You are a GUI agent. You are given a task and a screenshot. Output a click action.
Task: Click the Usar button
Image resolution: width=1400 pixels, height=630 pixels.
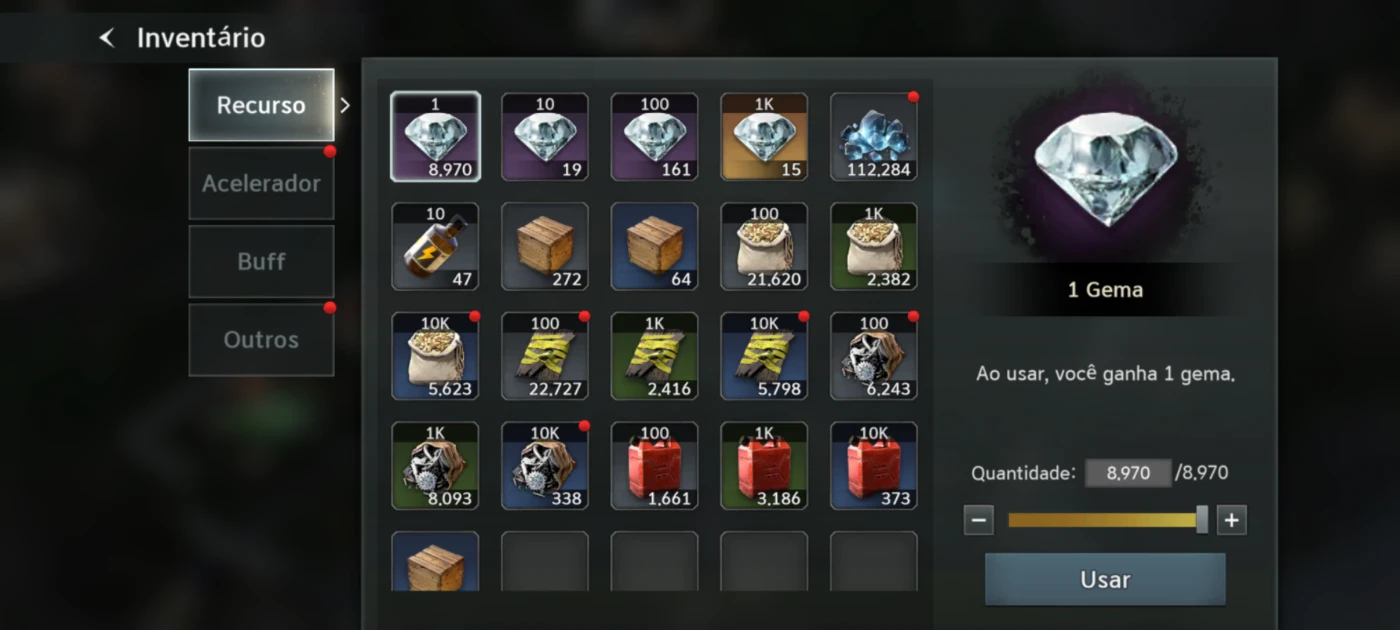1105,579
